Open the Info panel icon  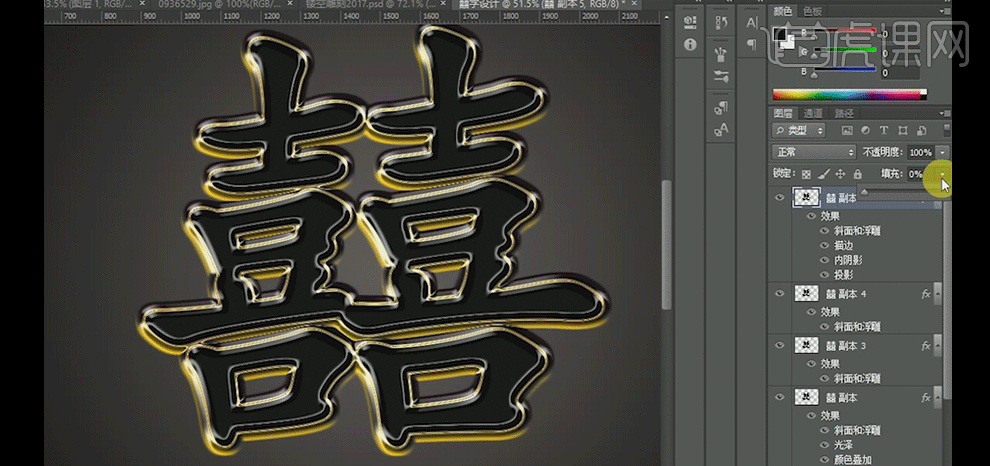pyautogui.click(x=689, y=44)
